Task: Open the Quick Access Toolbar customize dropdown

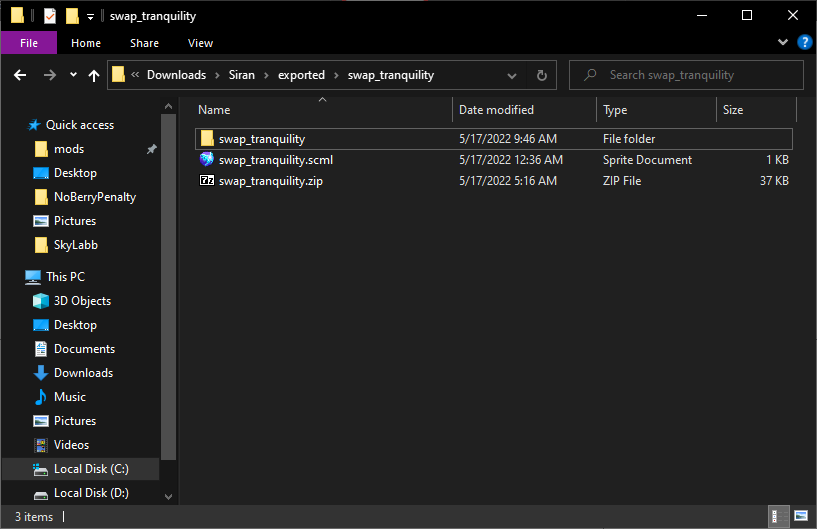Action: [90, 16]
